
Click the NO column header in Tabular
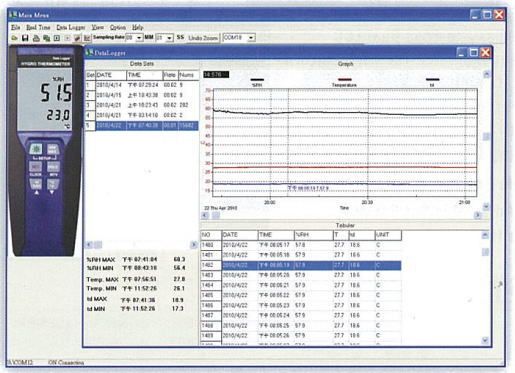pyautogui.click(x=211, y=235)
